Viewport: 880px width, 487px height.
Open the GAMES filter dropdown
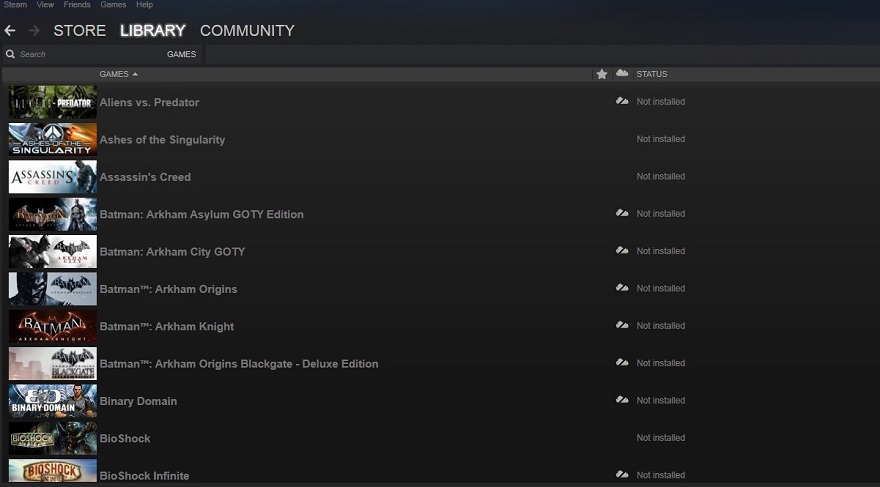point(181,54)
